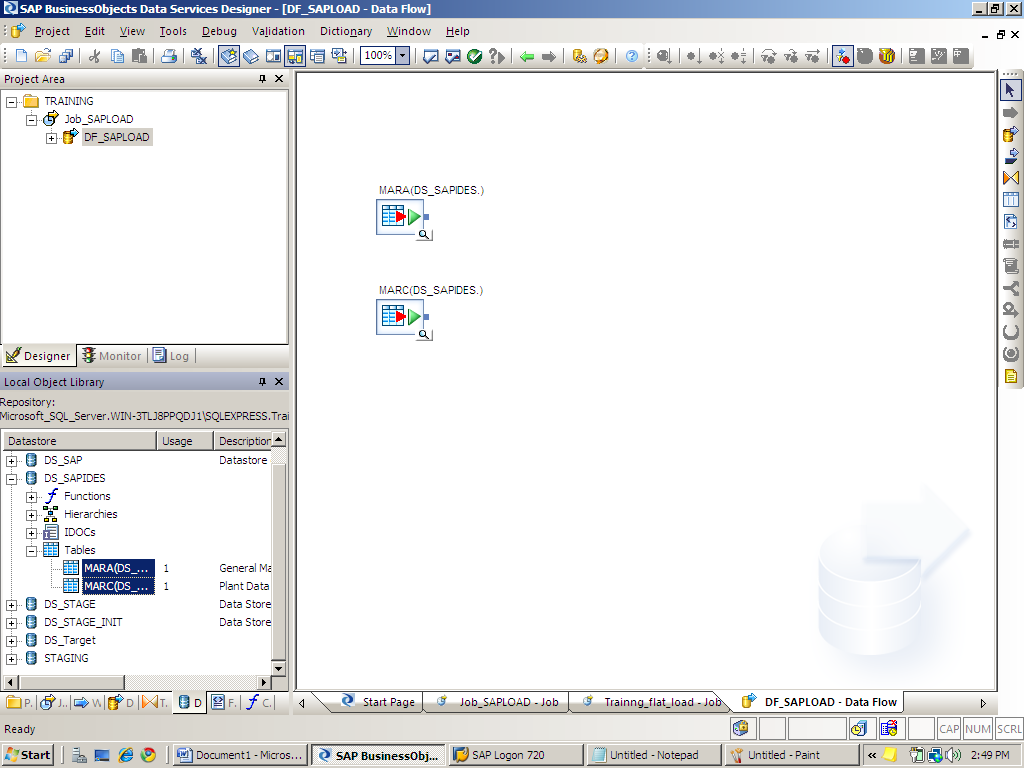Select DS_Target datastore in library
Screen dimensions: 1024x768
pos(69,640)
